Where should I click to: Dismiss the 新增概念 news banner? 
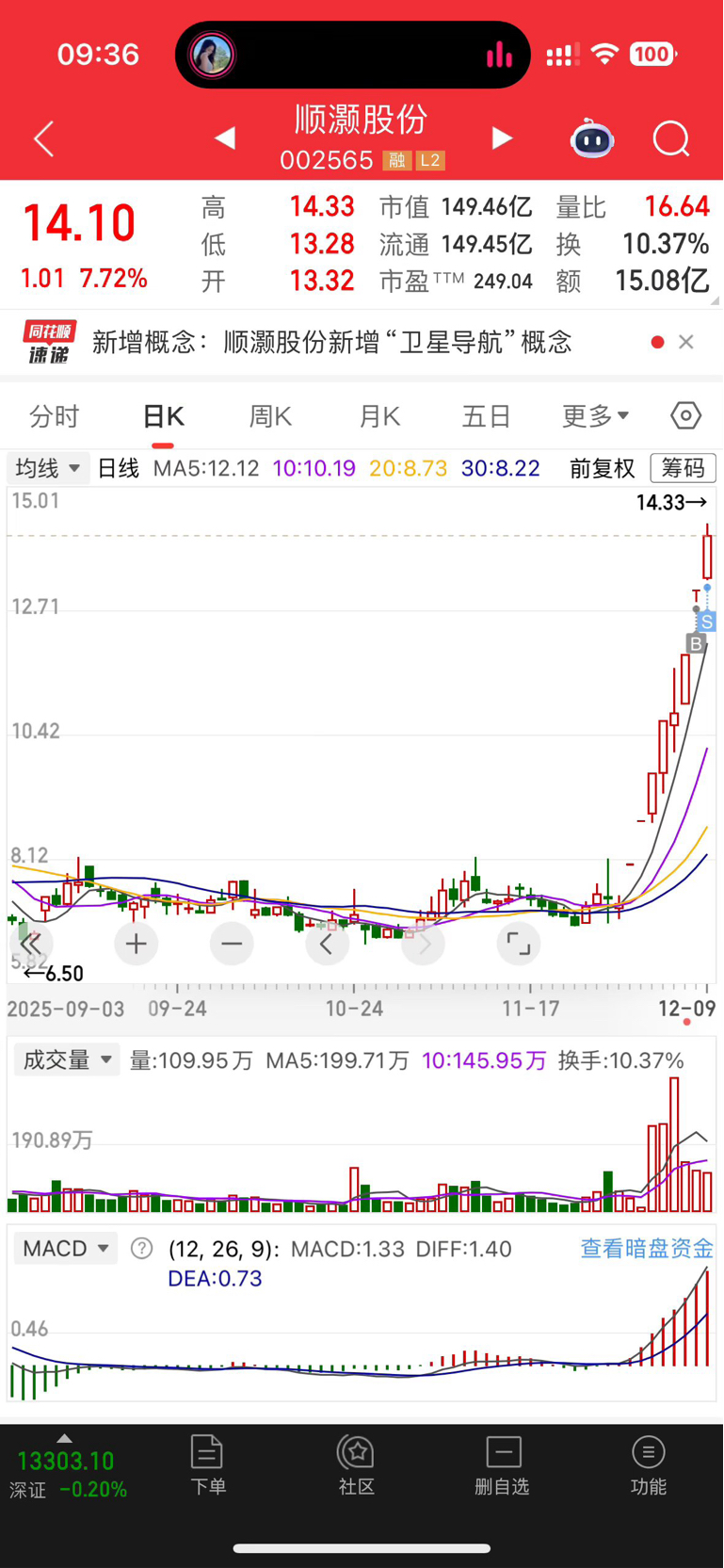[686, 342]
